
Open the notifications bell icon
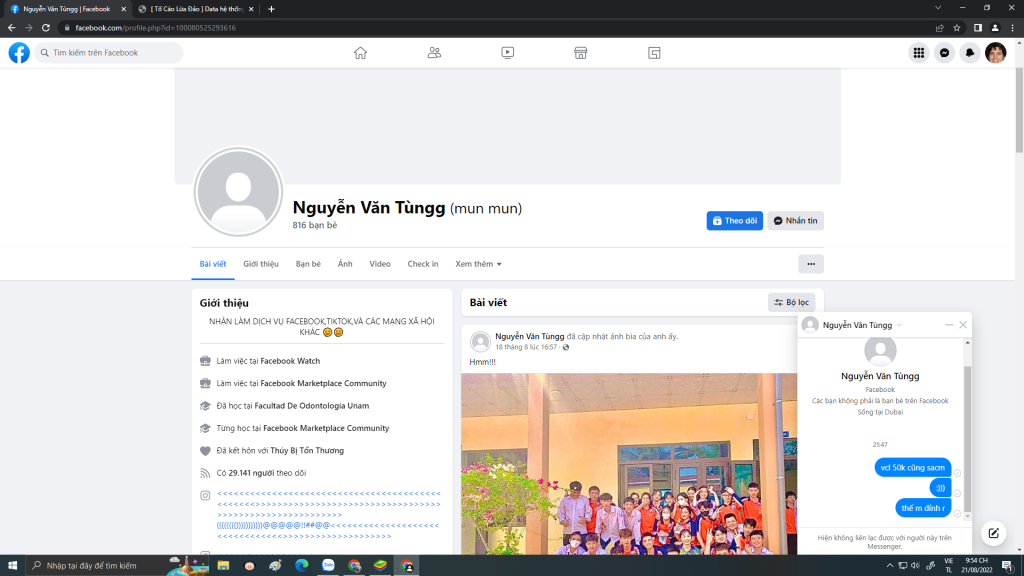[x=969, y=53]
